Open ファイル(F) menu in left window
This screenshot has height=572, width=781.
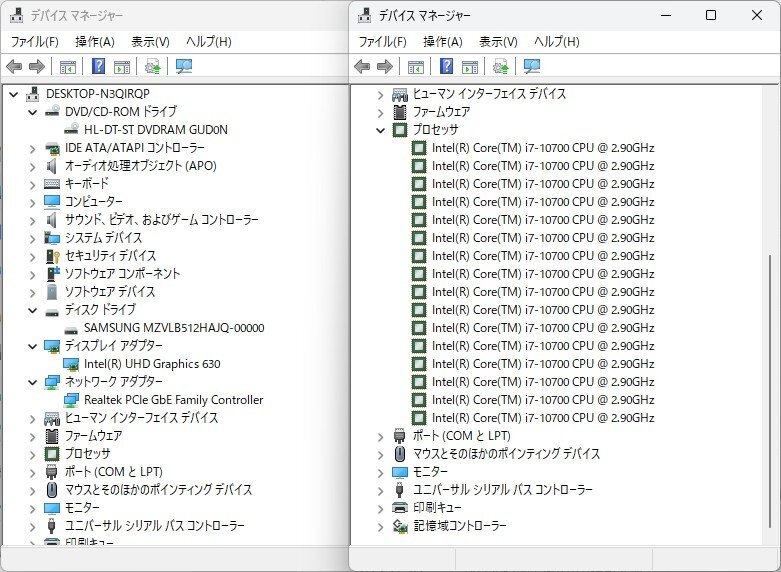[x=34, y=41]
